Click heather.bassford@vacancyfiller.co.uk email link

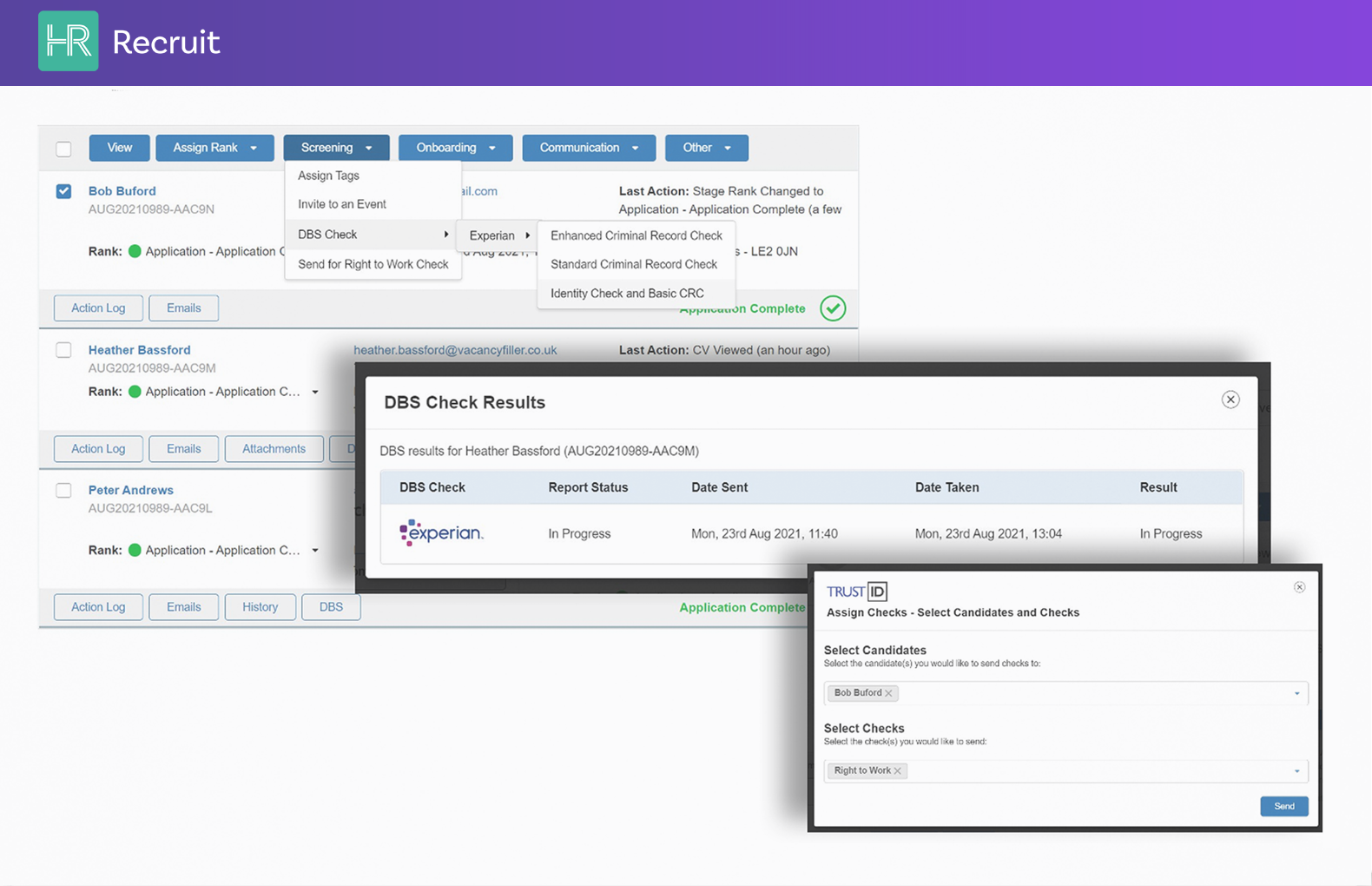pos(455,350)
